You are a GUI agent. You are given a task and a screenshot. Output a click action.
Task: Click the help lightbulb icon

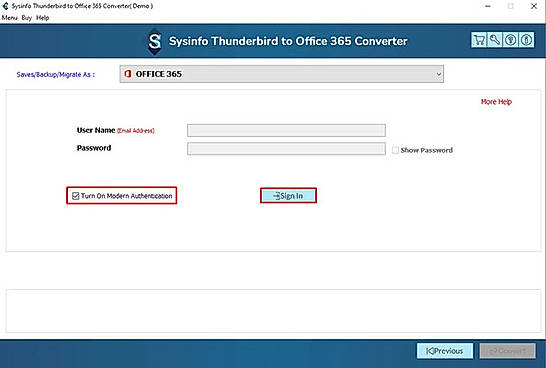pos(510,40)
